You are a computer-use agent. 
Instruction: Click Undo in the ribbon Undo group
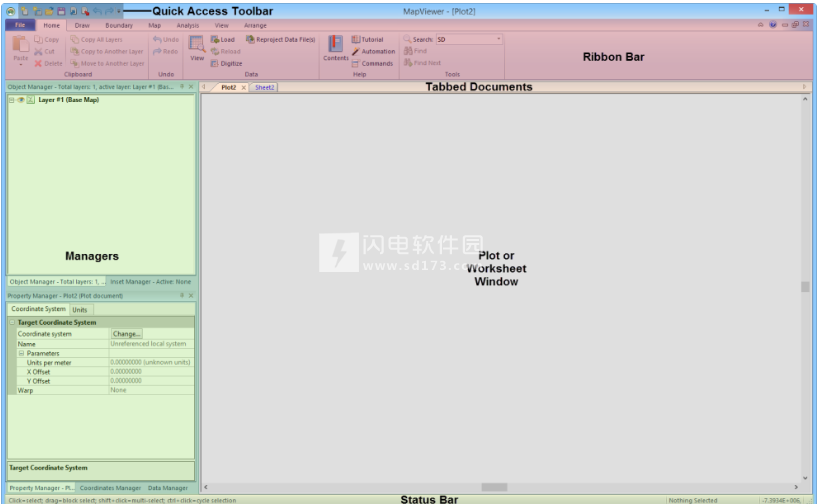click(165, 40)
